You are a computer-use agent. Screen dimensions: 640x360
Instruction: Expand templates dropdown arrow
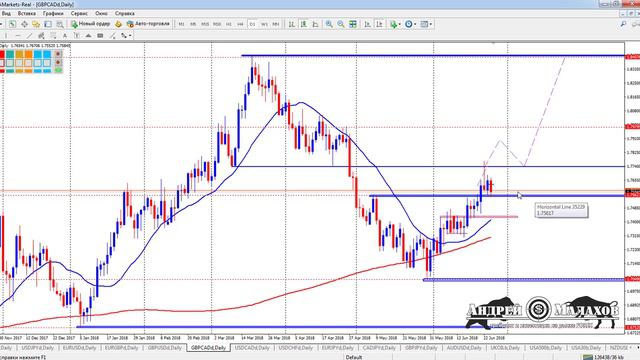click(x=431, y=24)
